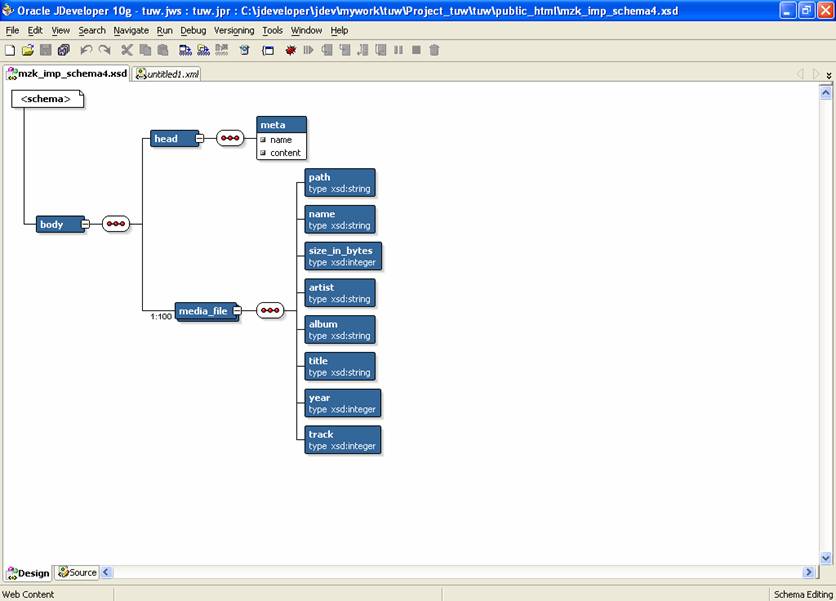Click the Undo arrow icon
Viewport: 836px width, 601px height.
click(86, 50)
